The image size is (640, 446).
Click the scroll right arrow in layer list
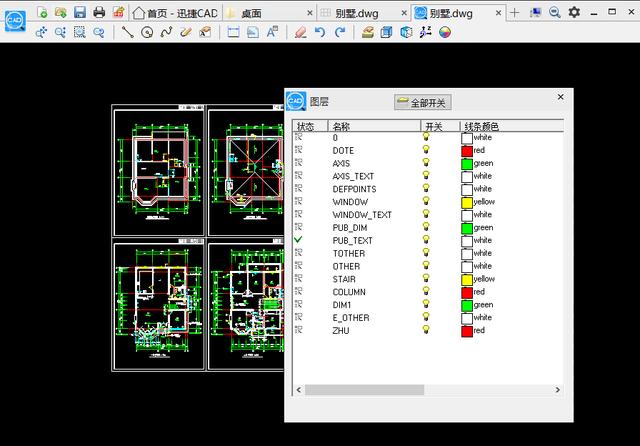point(558,390)
